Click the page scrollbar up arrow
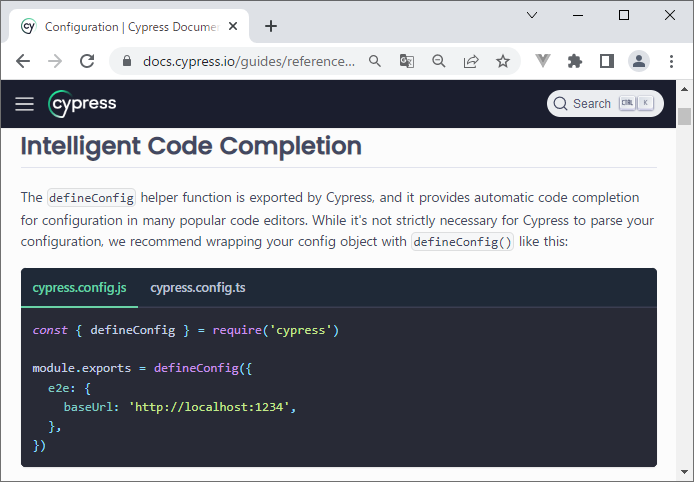The image size is (694, 482). [x=684, y=89]
